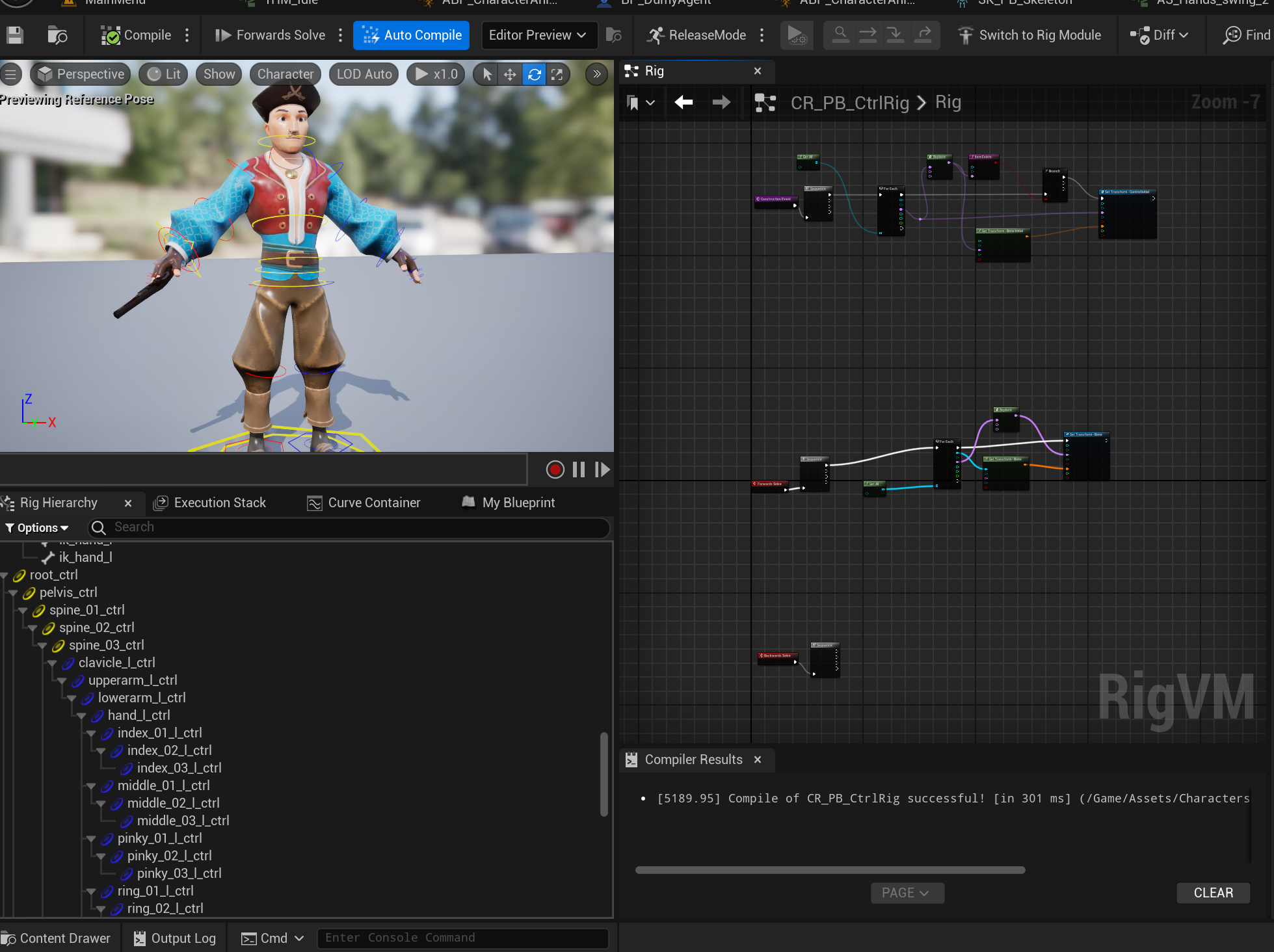Screen dimensions: 1274x952
Task: Collapse the hand_l_ctrl tree node
Action: 82,716
